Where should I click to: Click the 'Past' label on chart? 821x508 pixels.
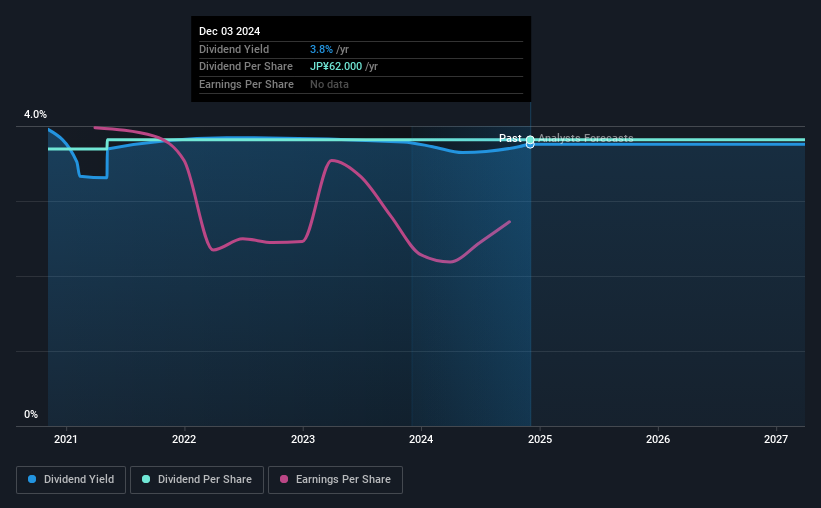510,138
